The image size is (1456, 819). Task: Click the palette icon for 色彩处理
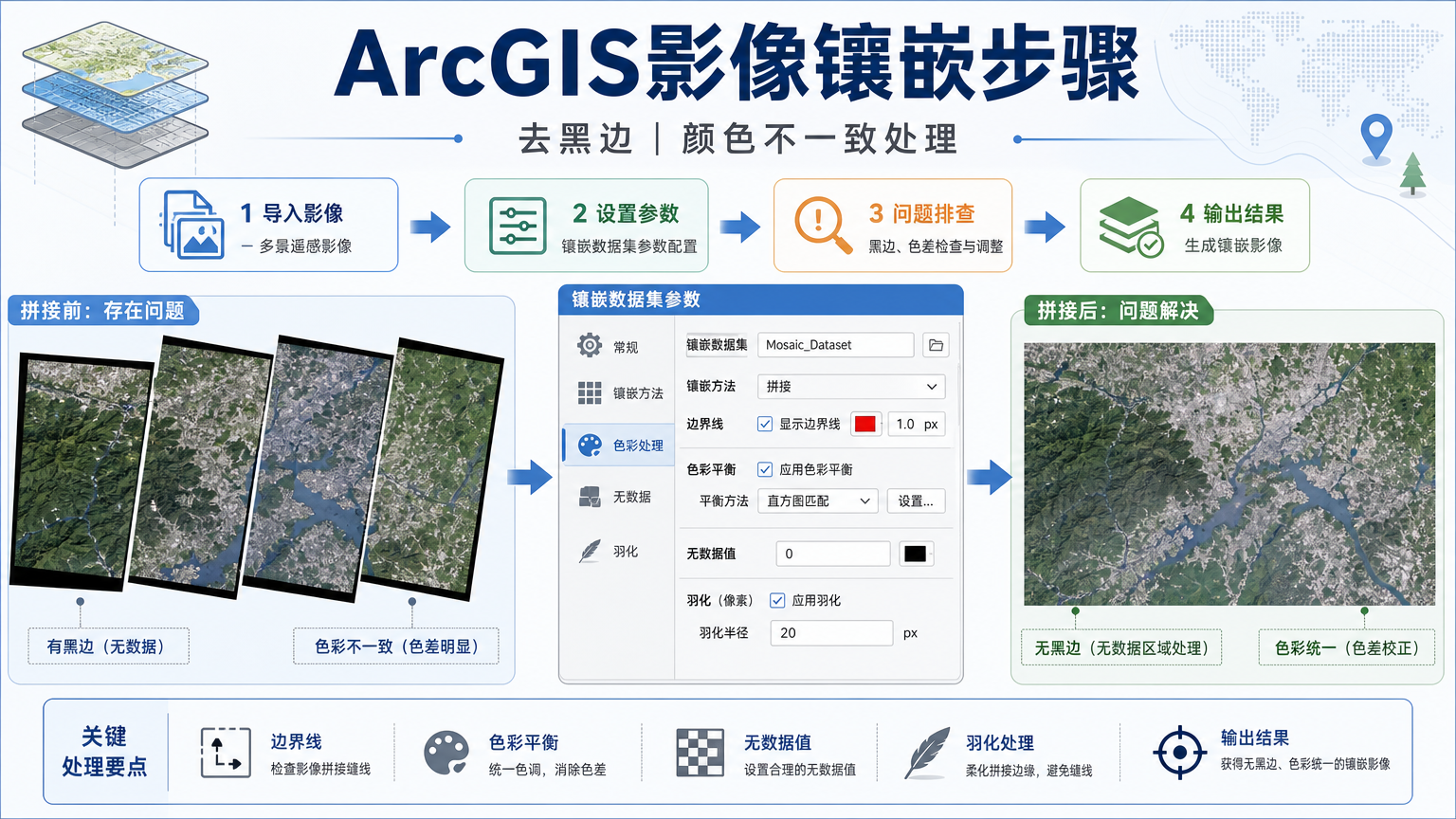pos(591,445)
